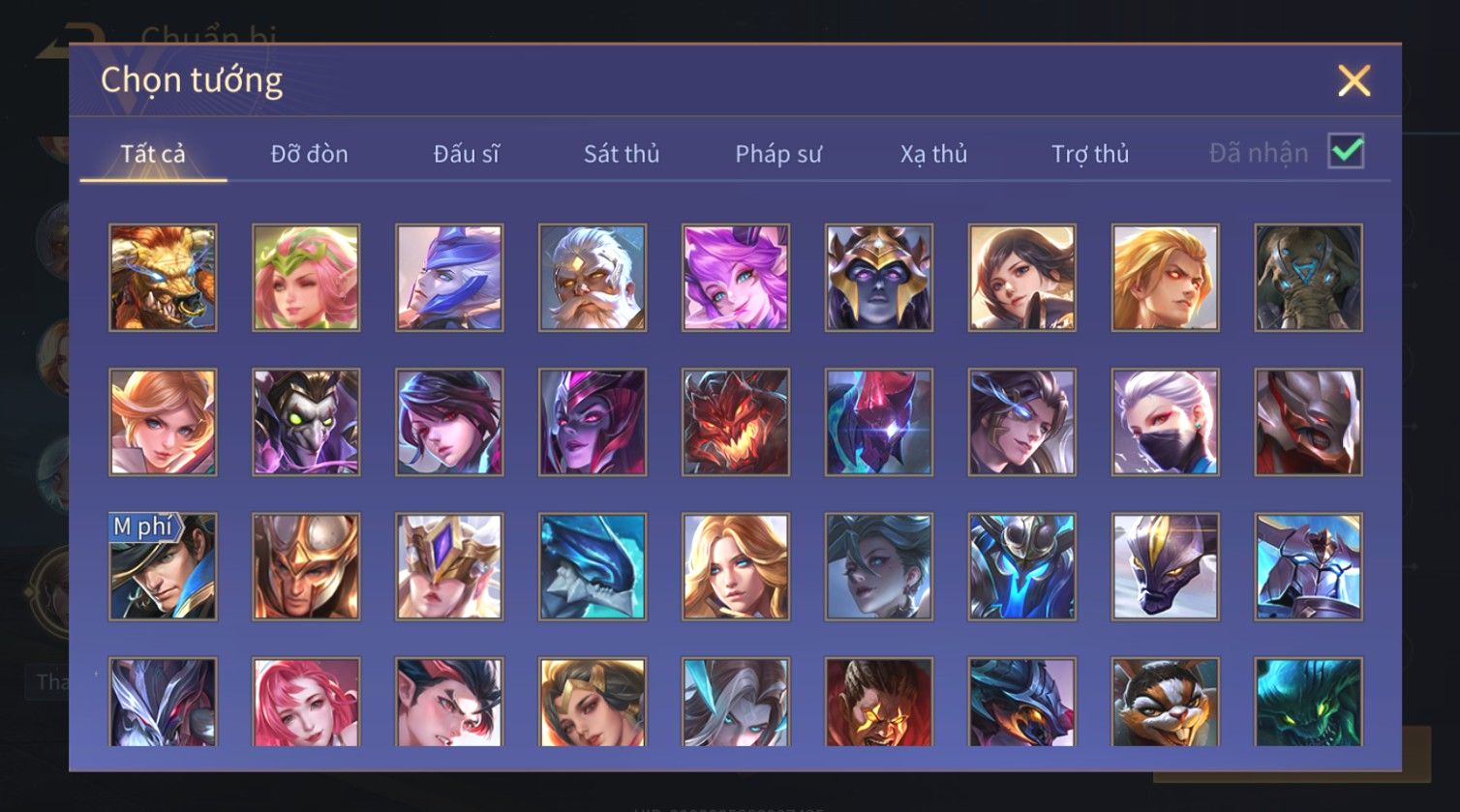Image resolution: width=1460 pixels, height=812 pixels.
Task: Select the grey elephant hero portrait
Action: point(1309,279)
